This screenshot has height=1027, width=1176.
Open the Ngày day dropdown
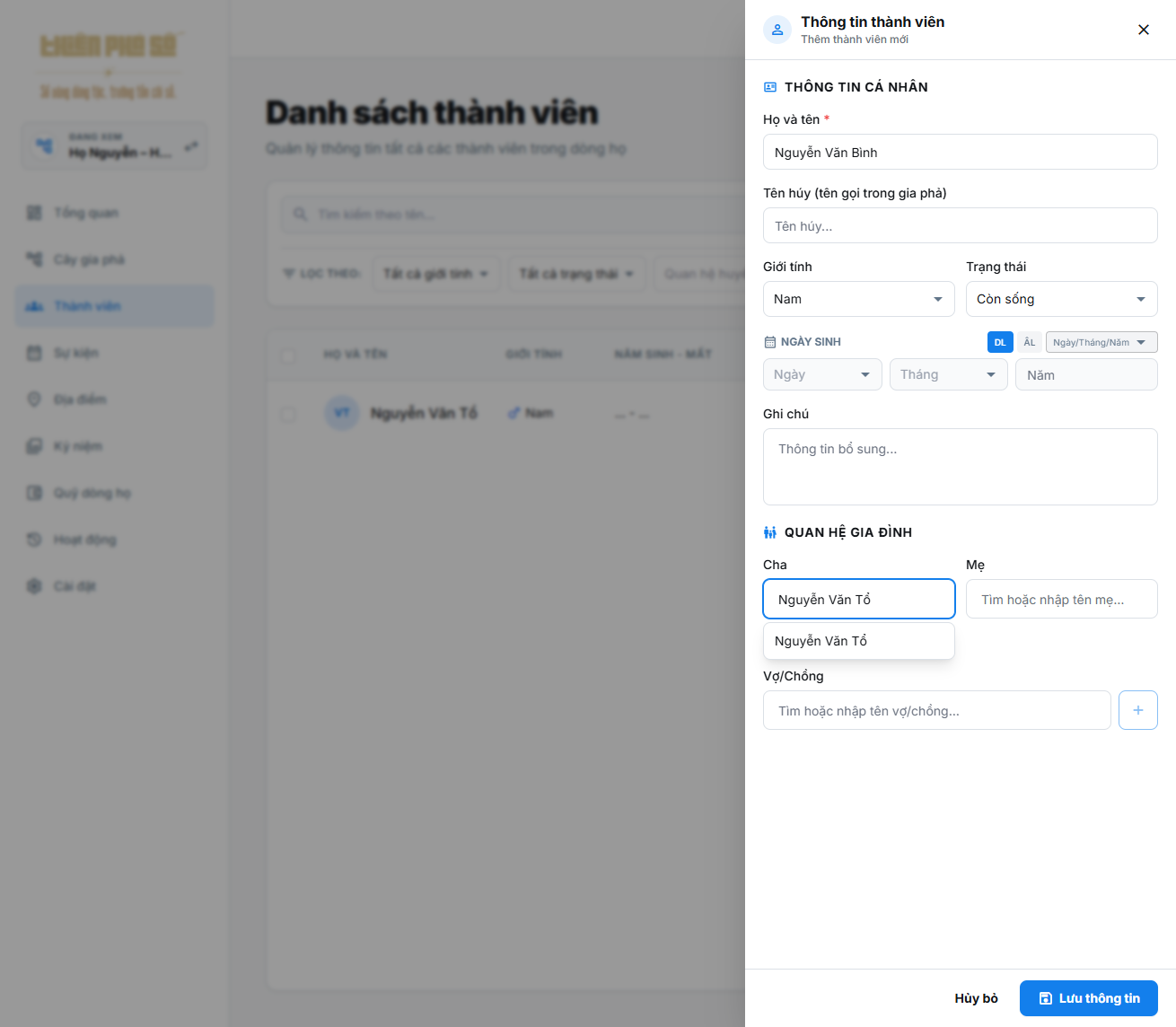pos(822,374)
